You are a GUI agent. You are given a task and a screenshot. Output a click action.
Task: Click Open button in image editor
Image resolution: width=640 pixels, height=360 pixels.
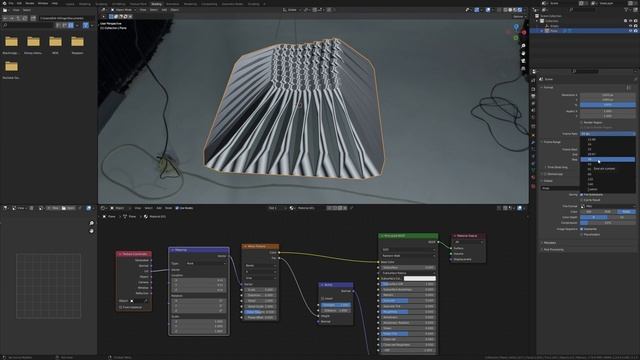[69, 208]
